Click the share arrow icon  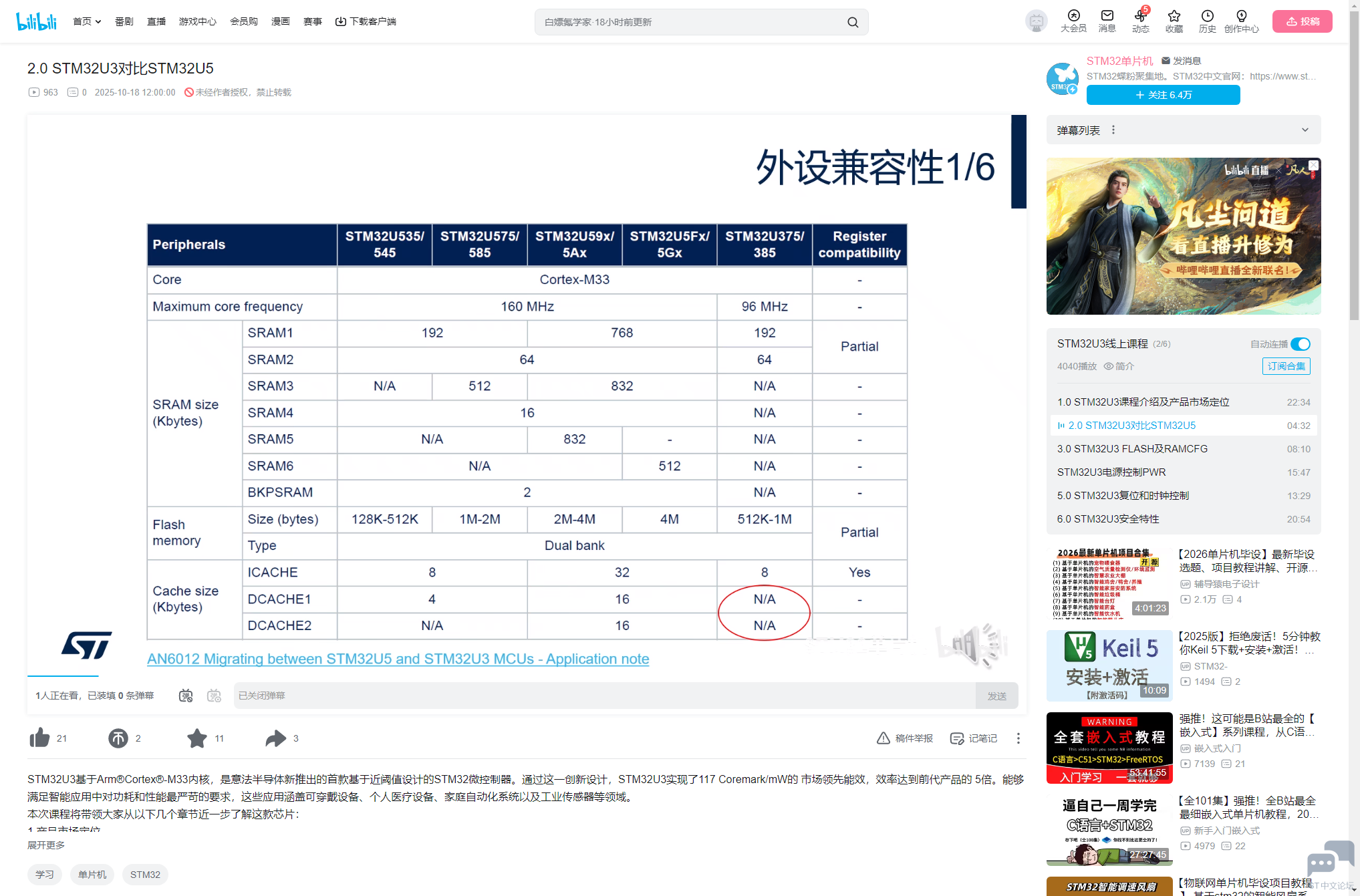[275, 738]
